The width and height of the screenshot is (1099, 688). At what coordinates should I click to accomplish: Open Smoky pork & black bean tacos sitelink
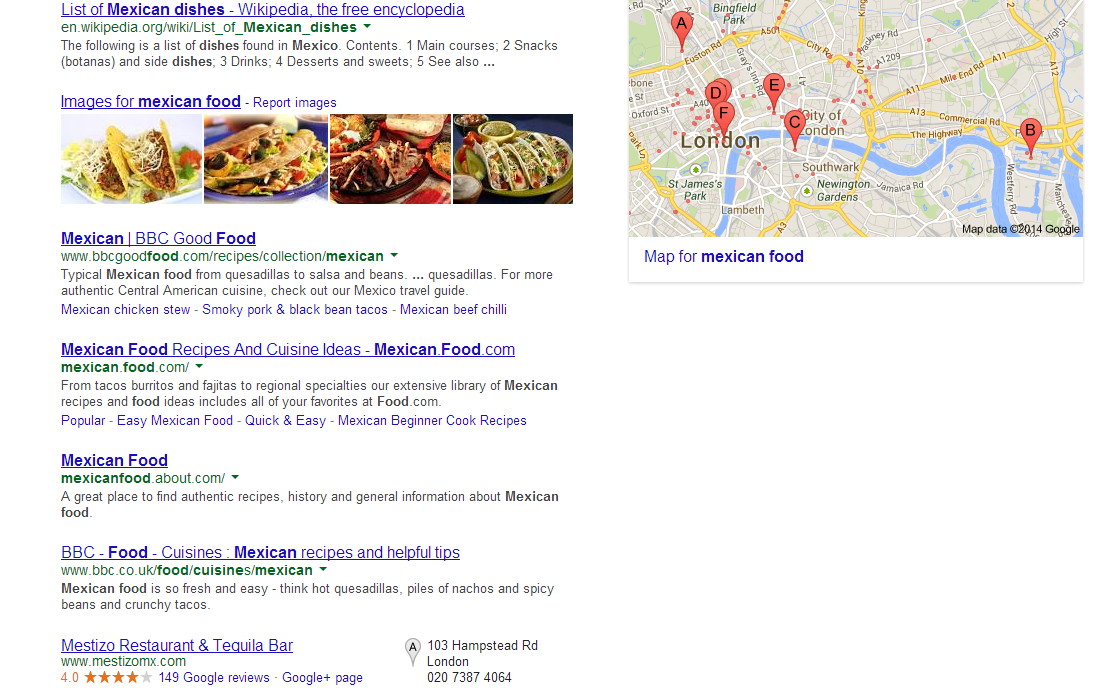pyautogui.click(x=294, y=310)
